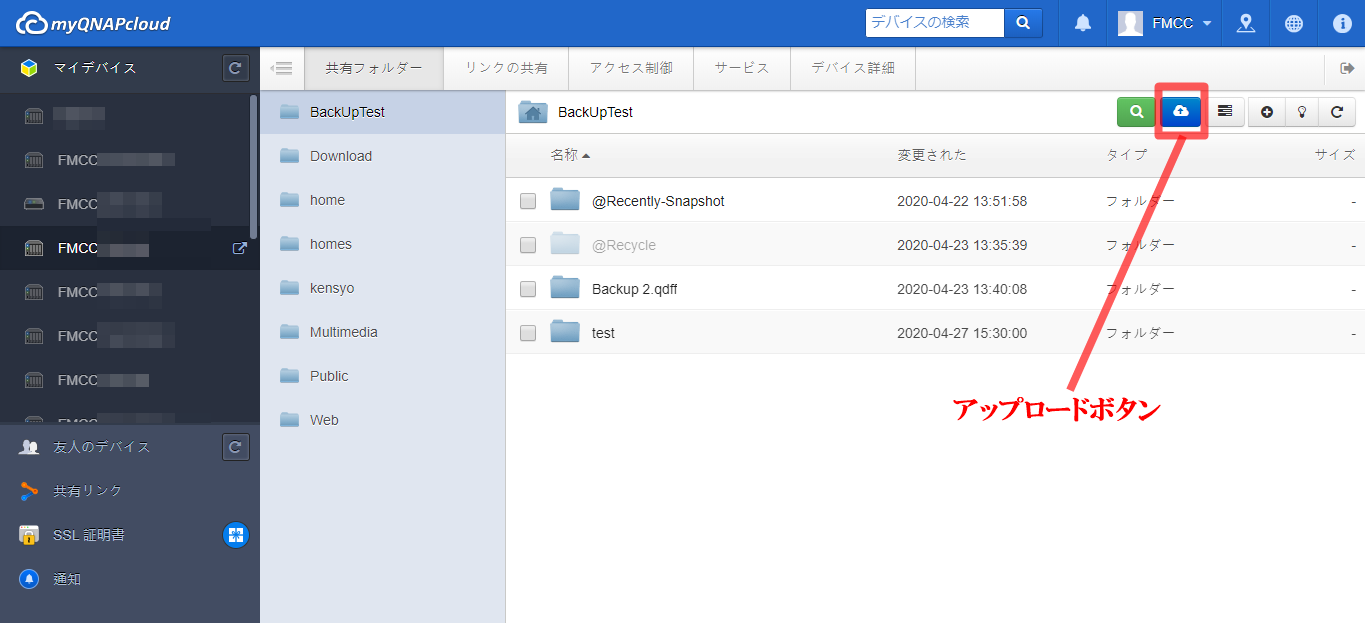Open 友人のデバイス section

102,447
